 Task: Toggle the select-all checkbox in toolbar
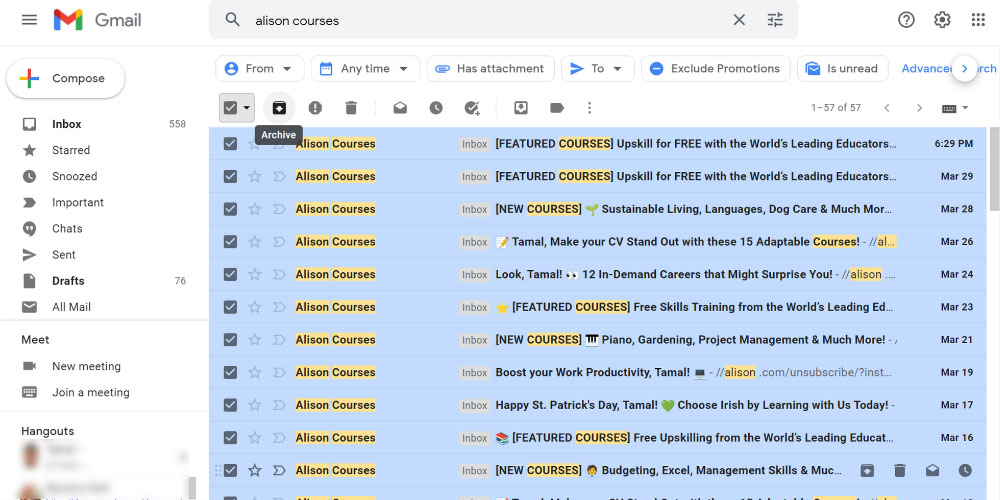point(230,108)
